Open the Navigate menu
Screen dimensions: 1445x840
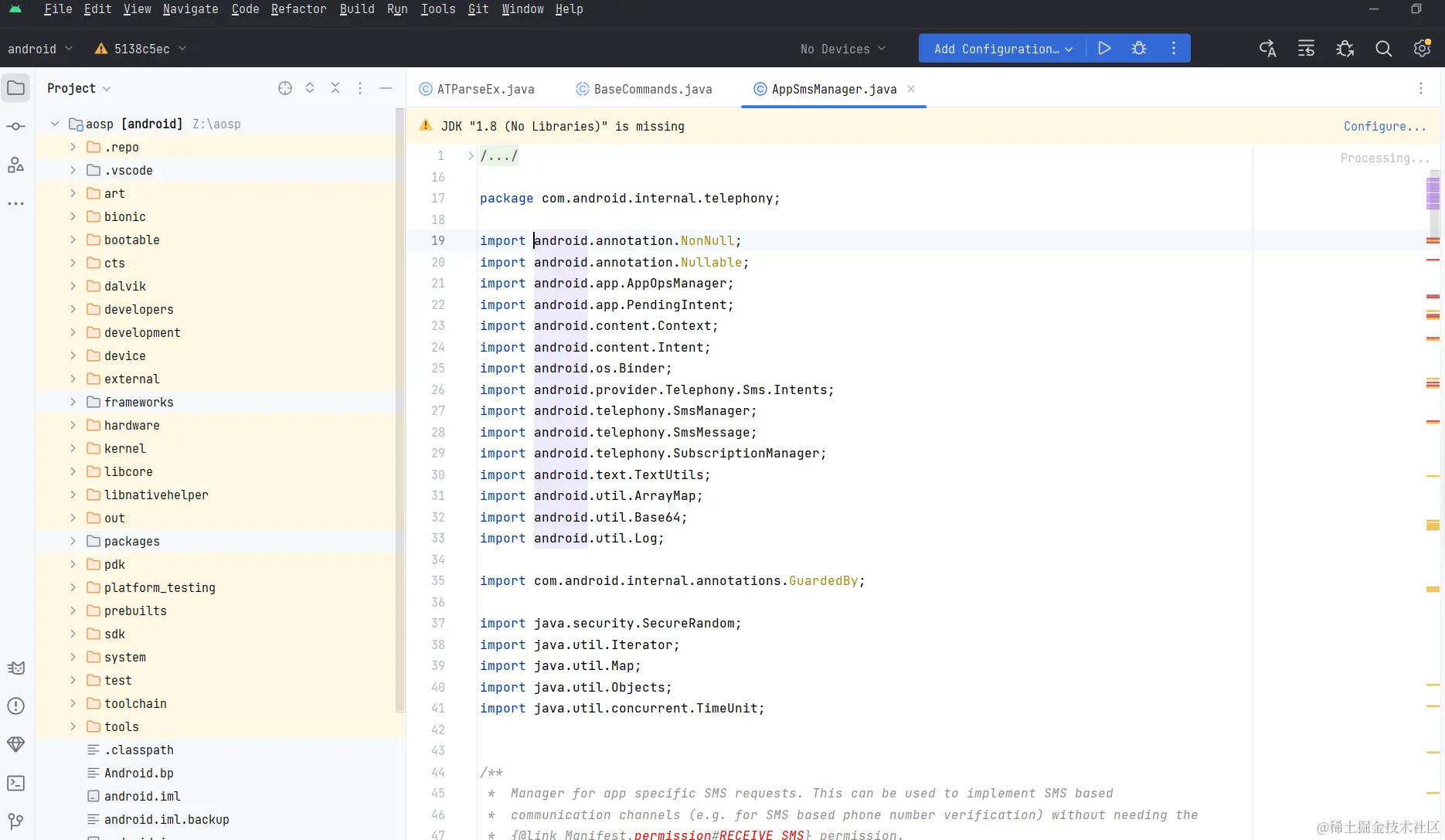pos(190,9)
